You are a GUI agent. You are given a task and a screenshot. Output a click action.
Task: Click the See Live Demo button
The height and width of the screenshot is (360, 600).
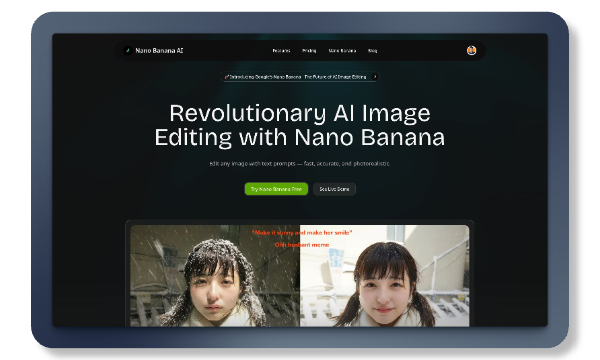point(334,189)
